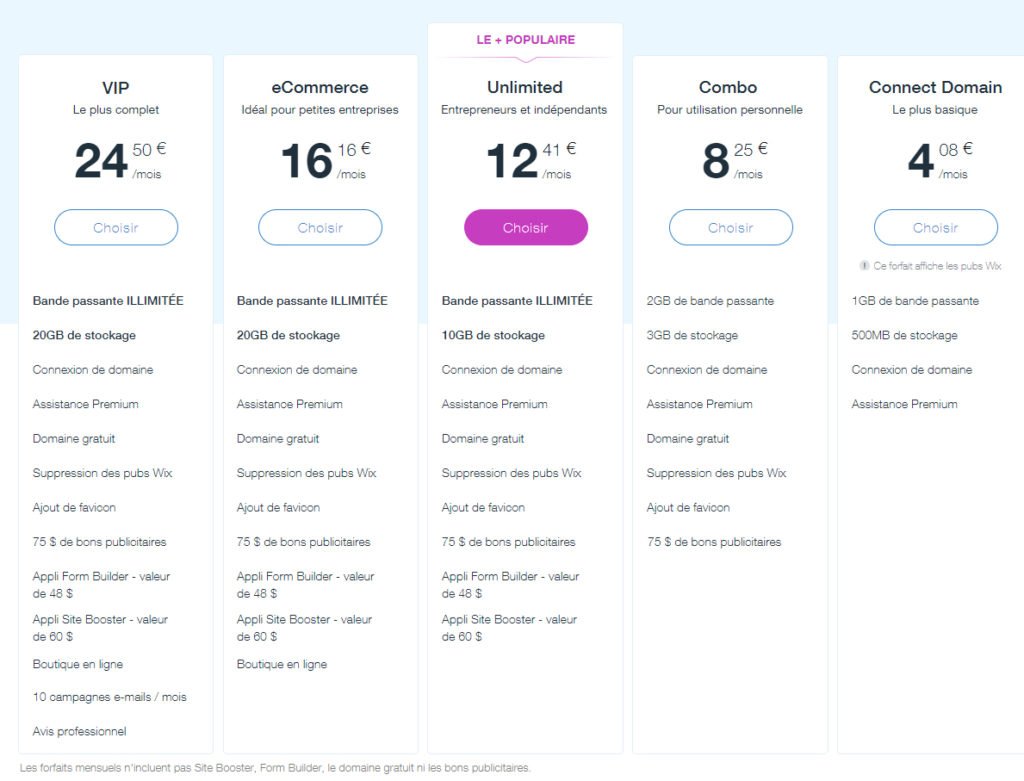Select the purple Choisir button for Unlimited

[526, 227]
